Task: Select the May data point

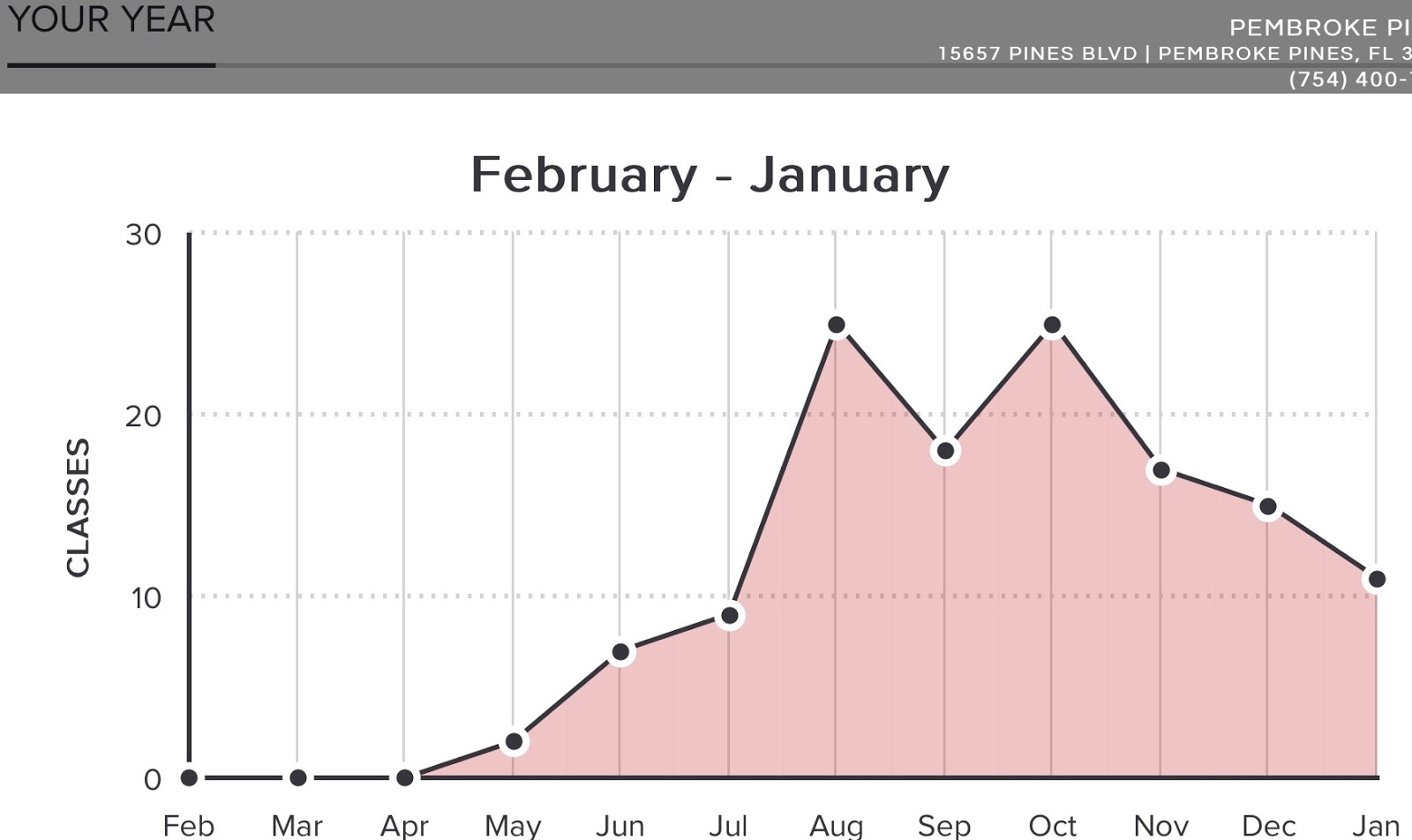Action: tap(514, 742)
